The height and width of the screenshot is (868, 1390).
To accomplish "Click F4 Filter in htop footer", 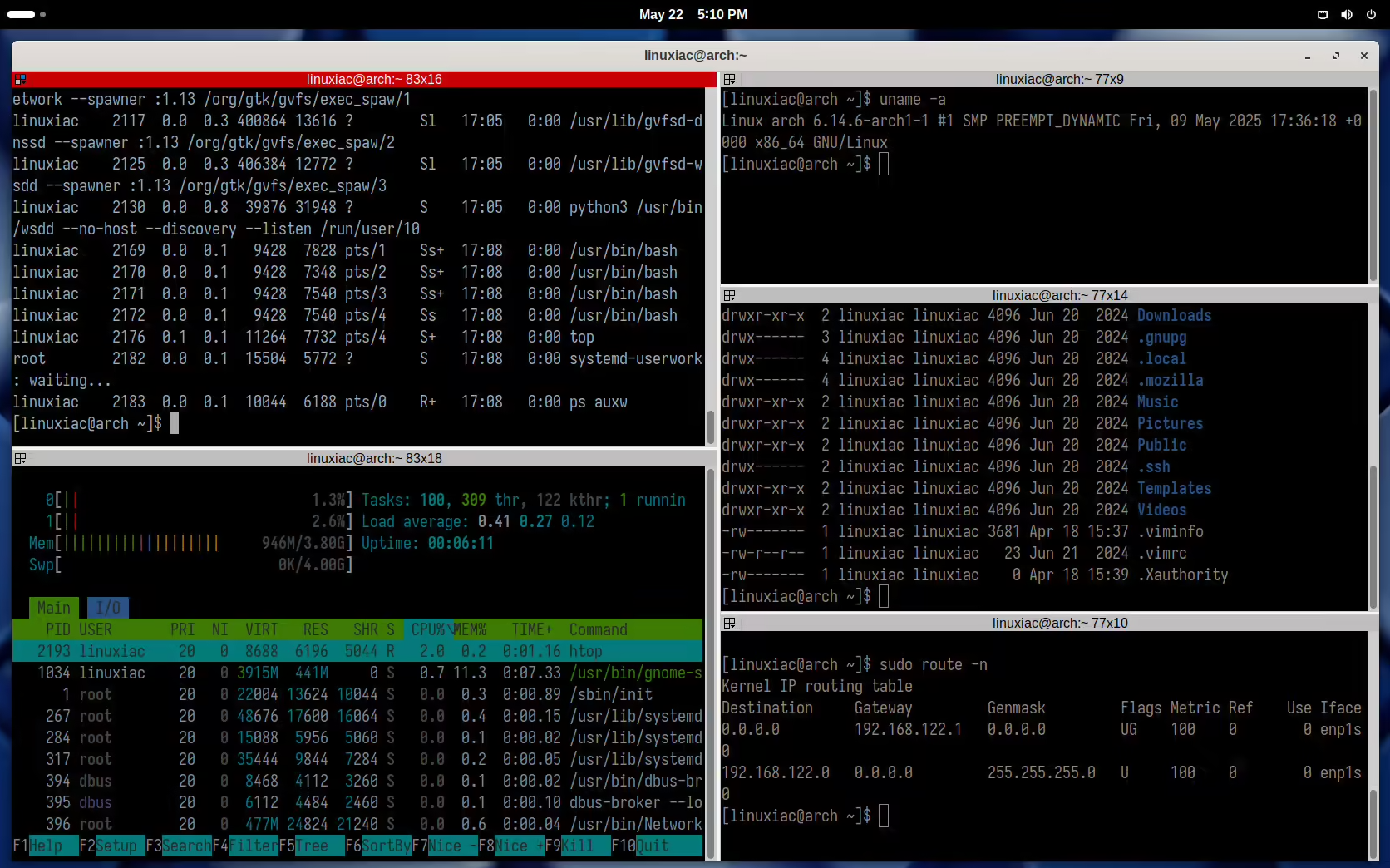I will point(245,846).
